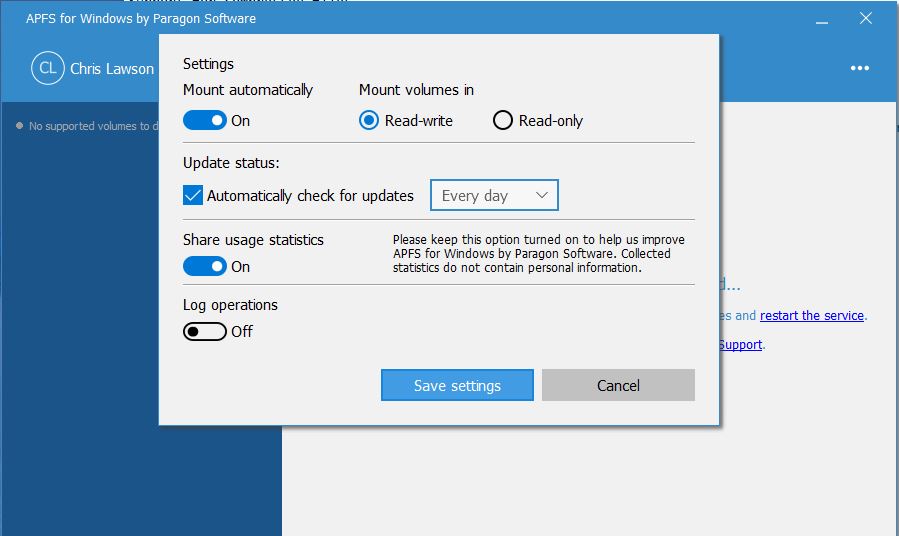Click the Update status: label

231,163
